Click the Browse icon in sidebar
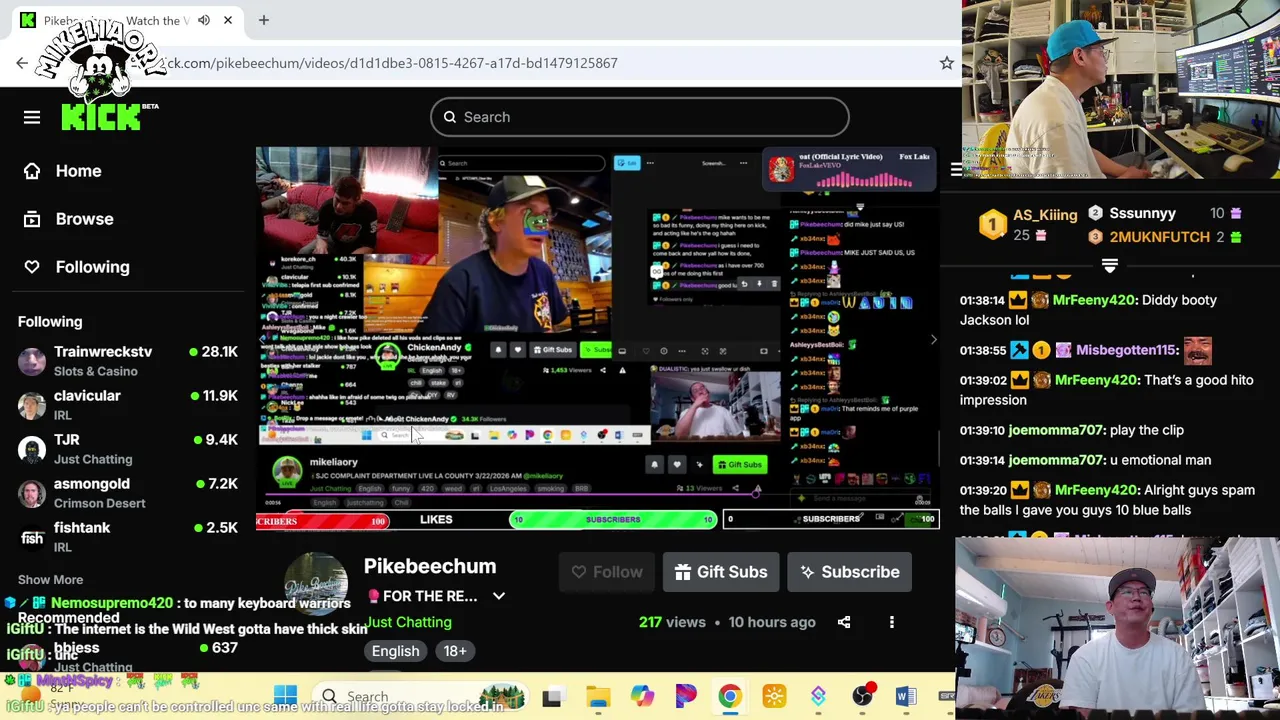This screenshot has height=720, width=1280. pyautogui.click(x=32, y=219)
